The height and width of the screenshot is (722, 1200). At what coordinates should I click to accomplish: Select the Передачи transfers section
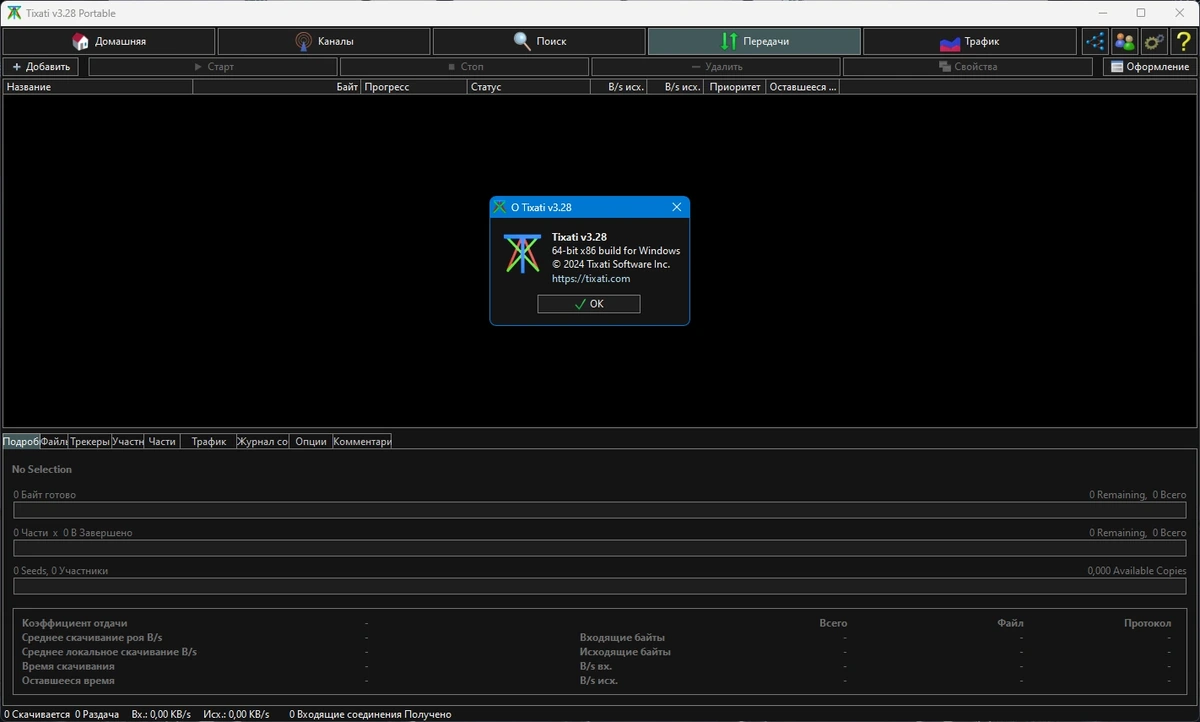(754, 41)
